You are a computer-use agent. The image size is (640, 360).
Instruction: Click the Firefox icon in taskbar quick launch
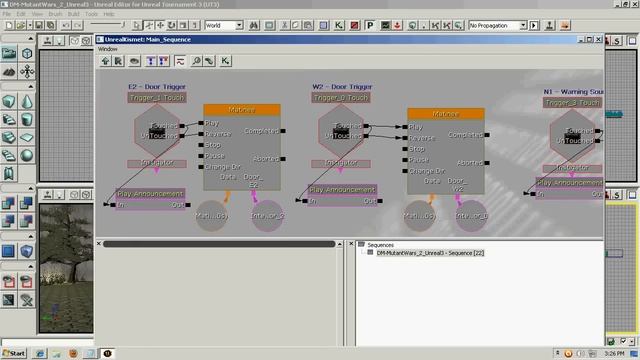coord(73,353)
